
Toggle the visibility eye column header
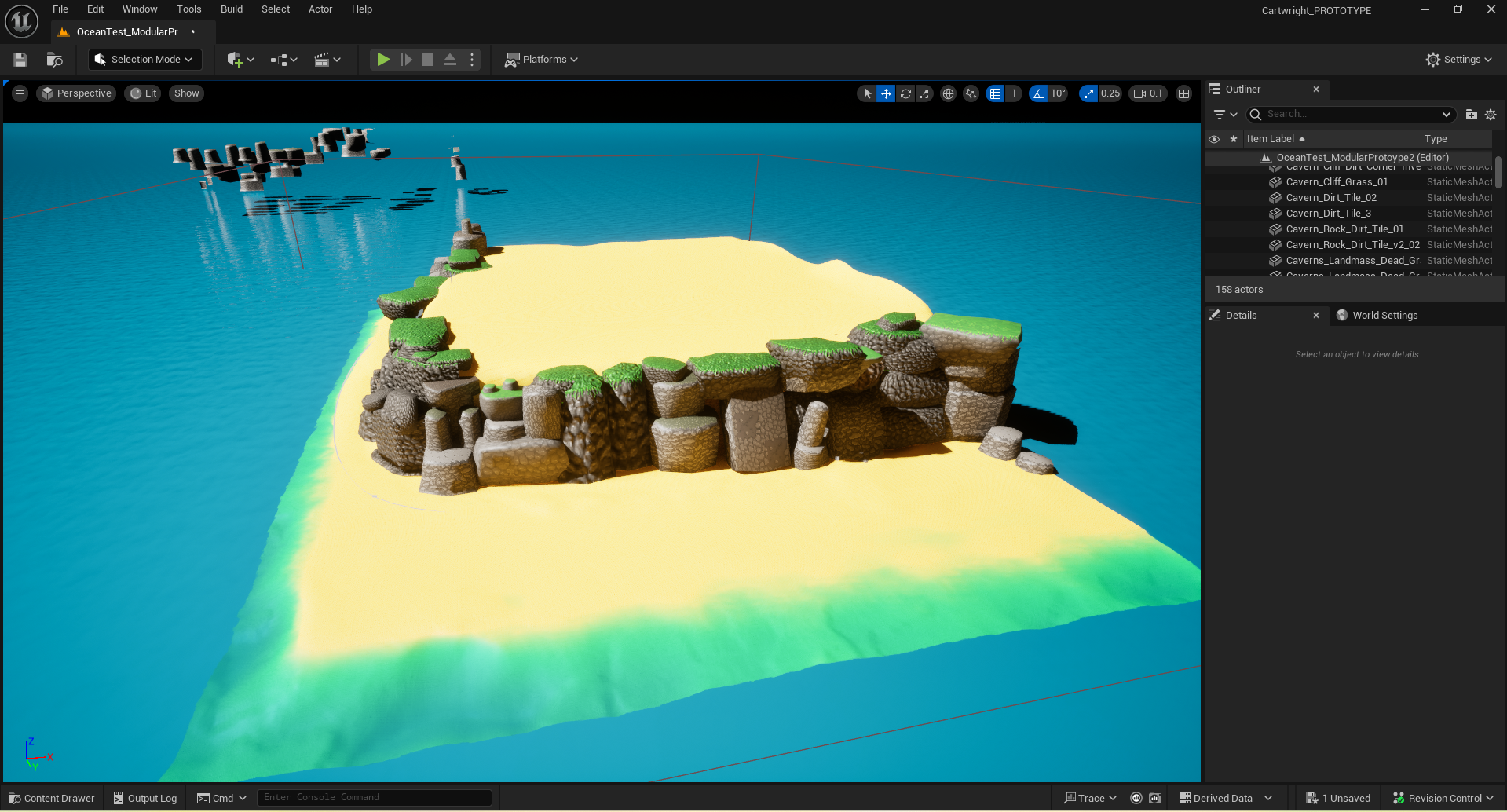[x=1214, y=139]
